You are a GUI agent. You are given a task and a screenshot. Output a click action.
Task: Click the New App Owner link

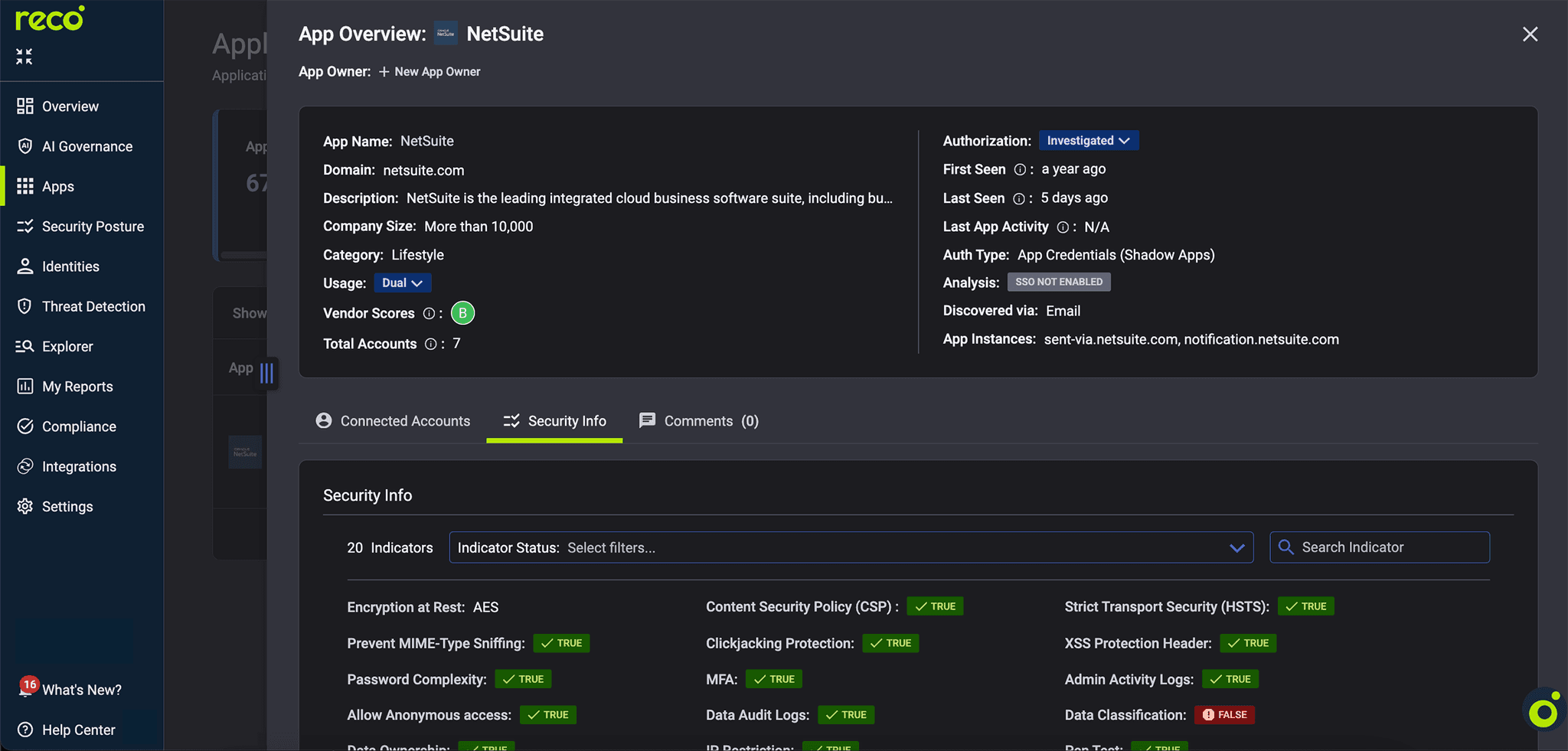pos(437,71)
